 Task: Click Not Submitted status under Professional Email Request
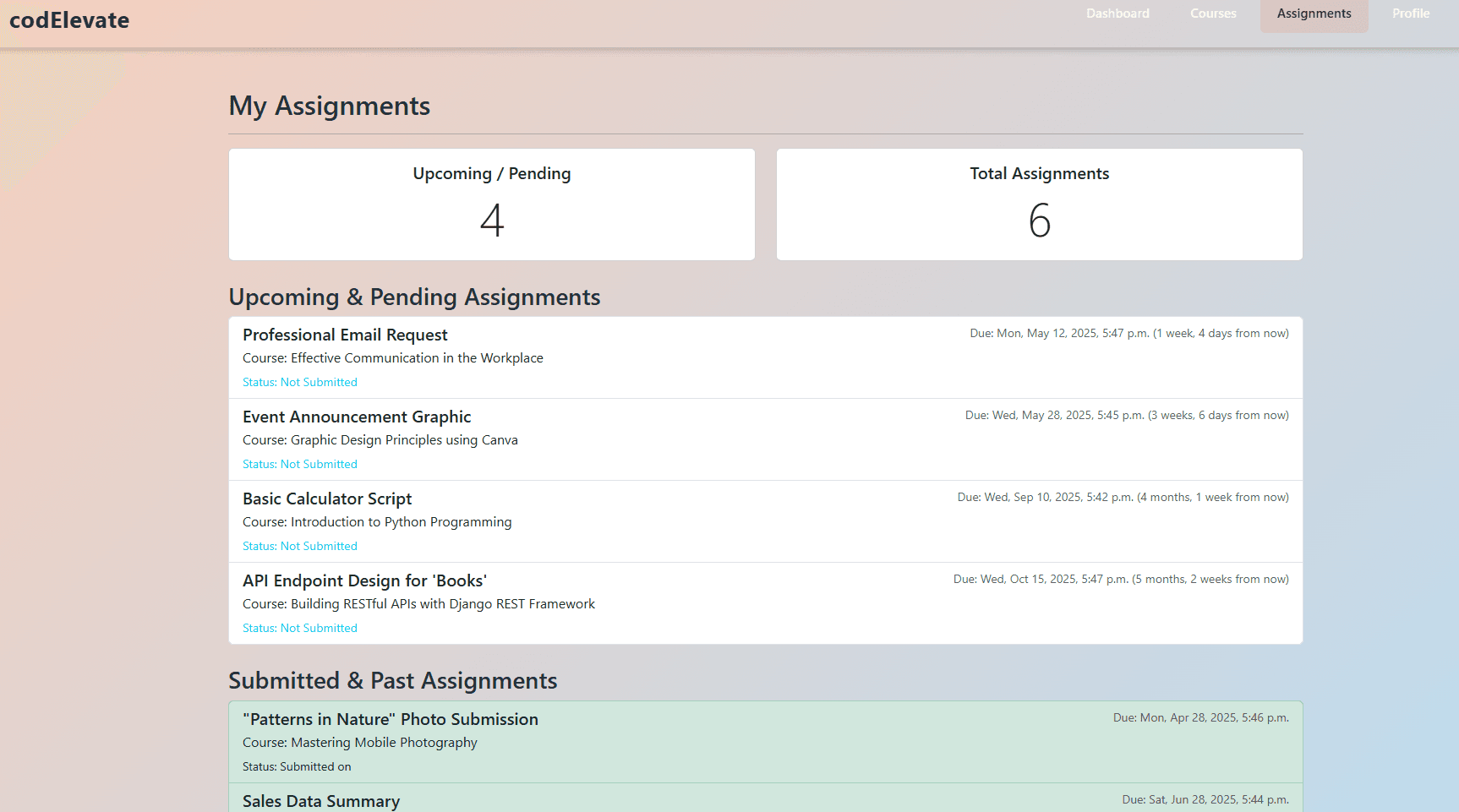point(300,383)
